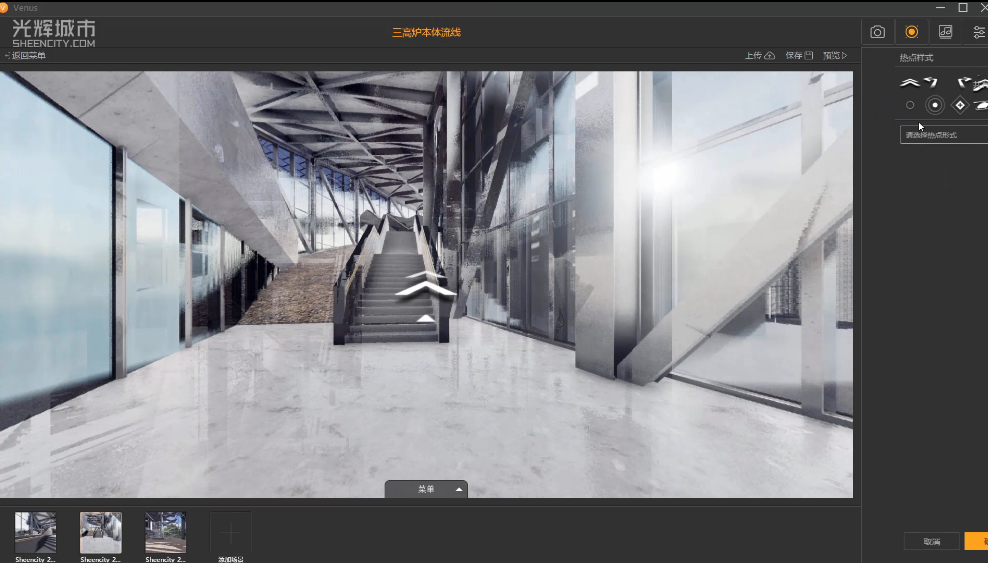Choose the small hollow circle hotspot style

[x=910, y=105]
